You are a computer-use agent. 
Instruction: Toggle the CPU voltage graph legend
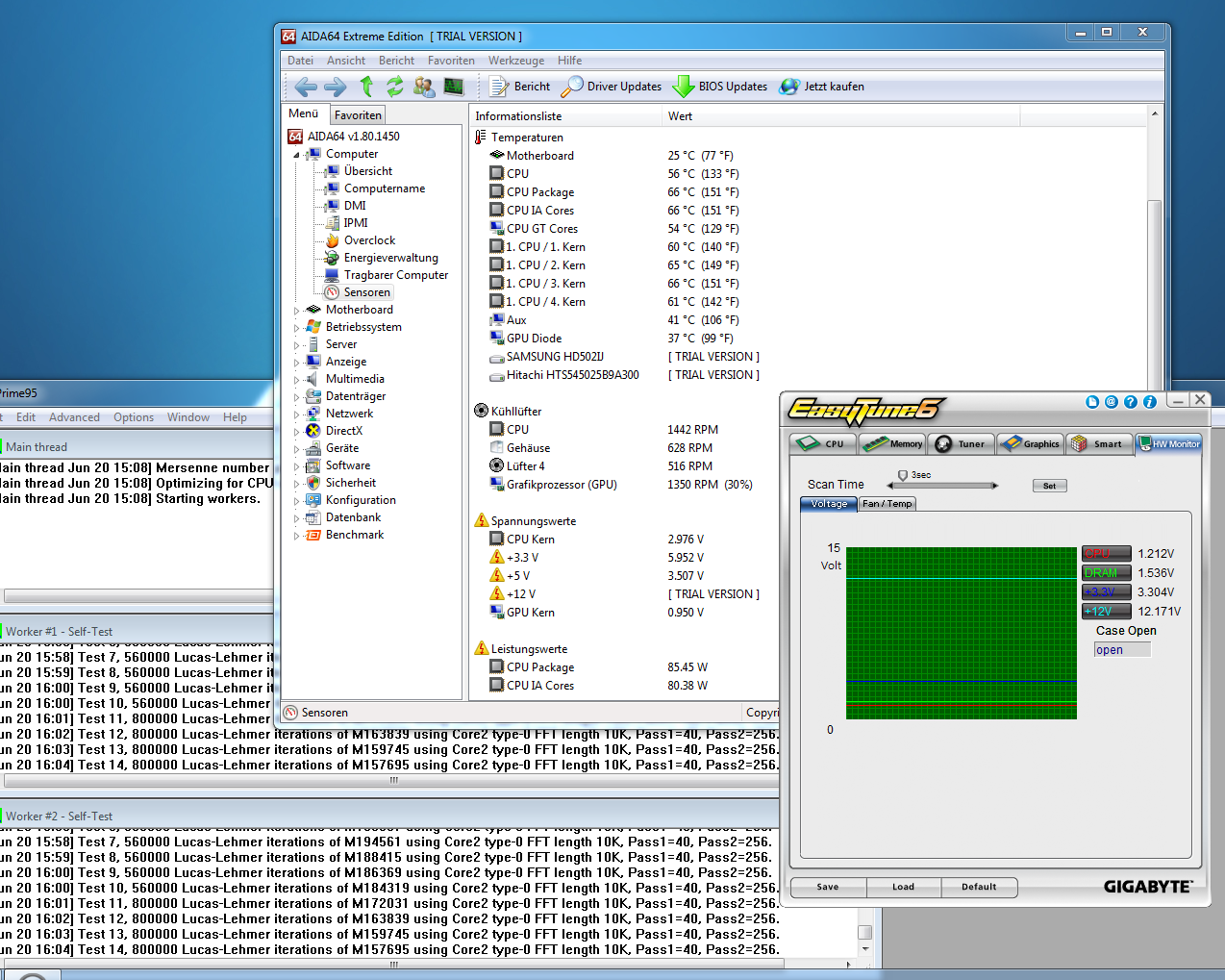click(1106, 554)
